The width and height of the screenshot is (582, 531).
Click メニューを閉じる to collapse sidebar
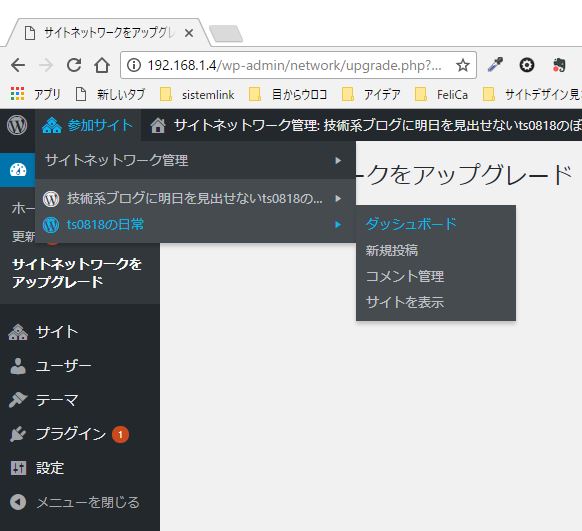coord(88,502)
